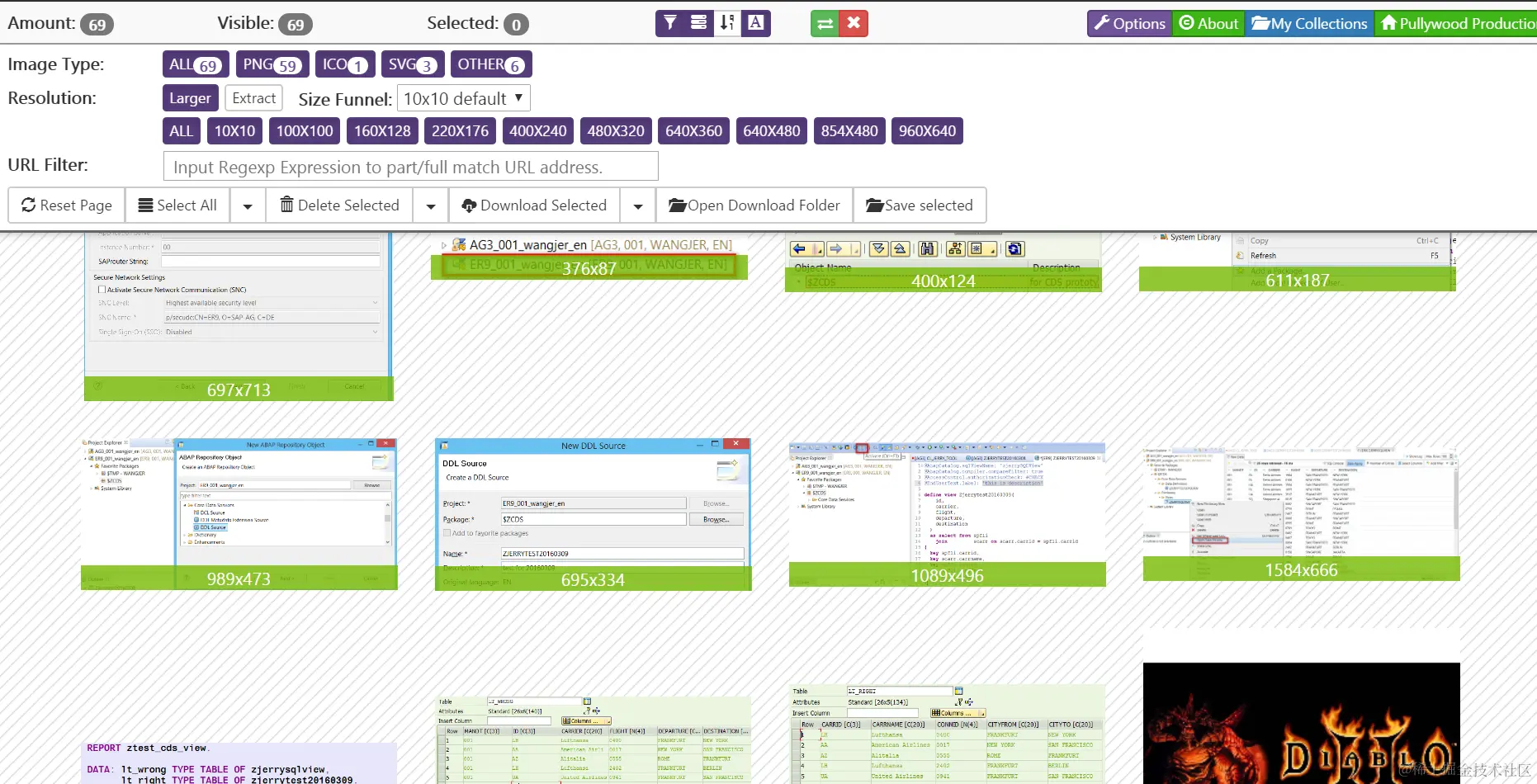Screen dimensions: 1537x784
Task: Toggle the list layout icon in top toolbar
Action: 698,23
